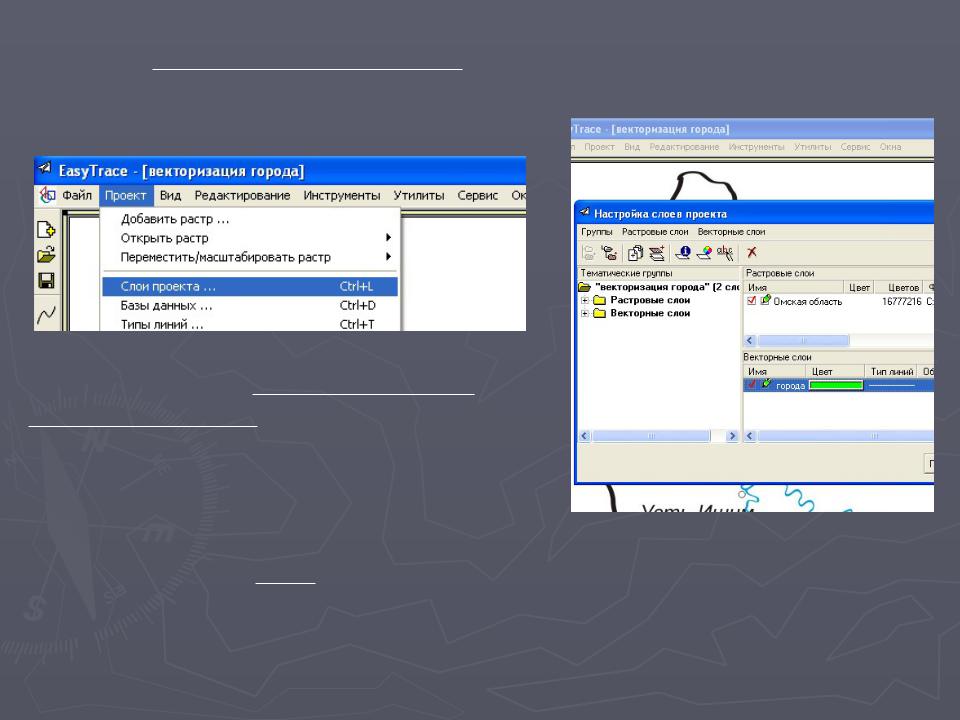Open the Файл menu
This screenshot has height=720, width=960.
(77, 195)
